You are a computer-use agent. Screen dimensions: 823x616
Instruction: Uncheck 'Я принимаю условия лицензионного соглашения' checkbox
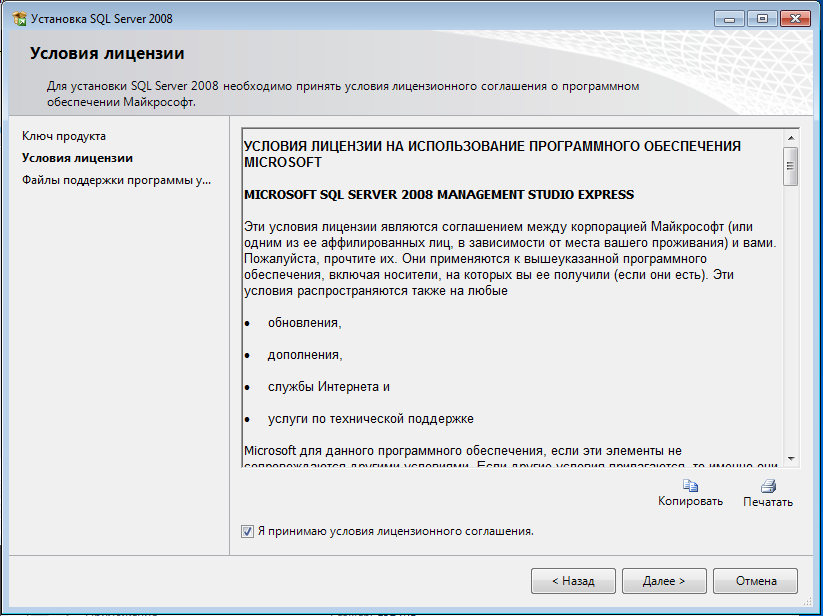point(247,532)
